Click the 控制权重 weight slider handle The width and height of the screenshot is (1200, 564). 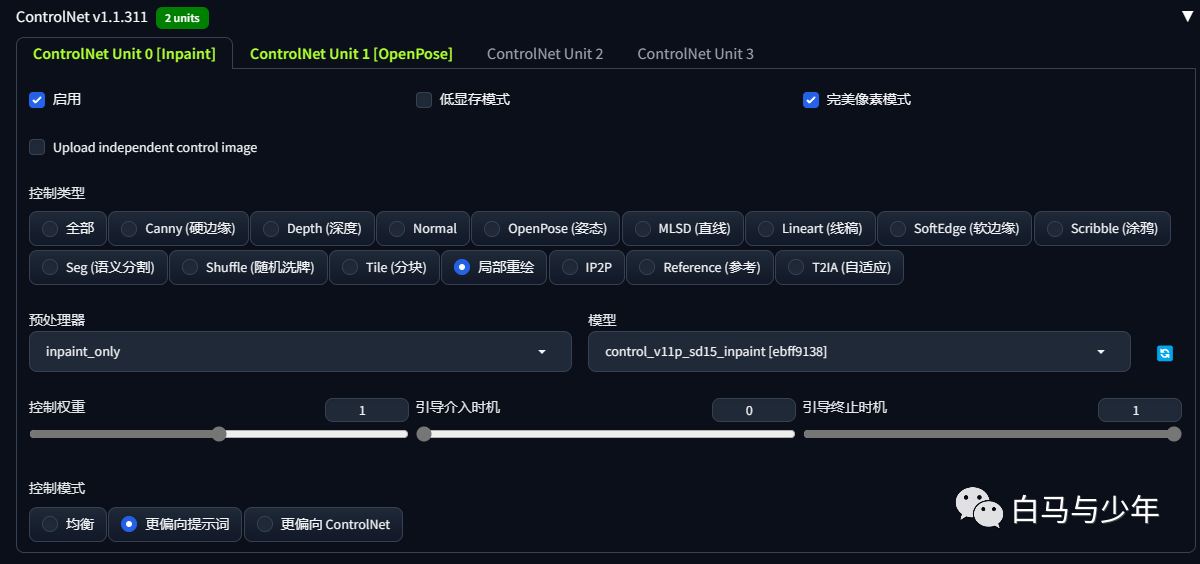pyautogui.click(x=219, y=434)
